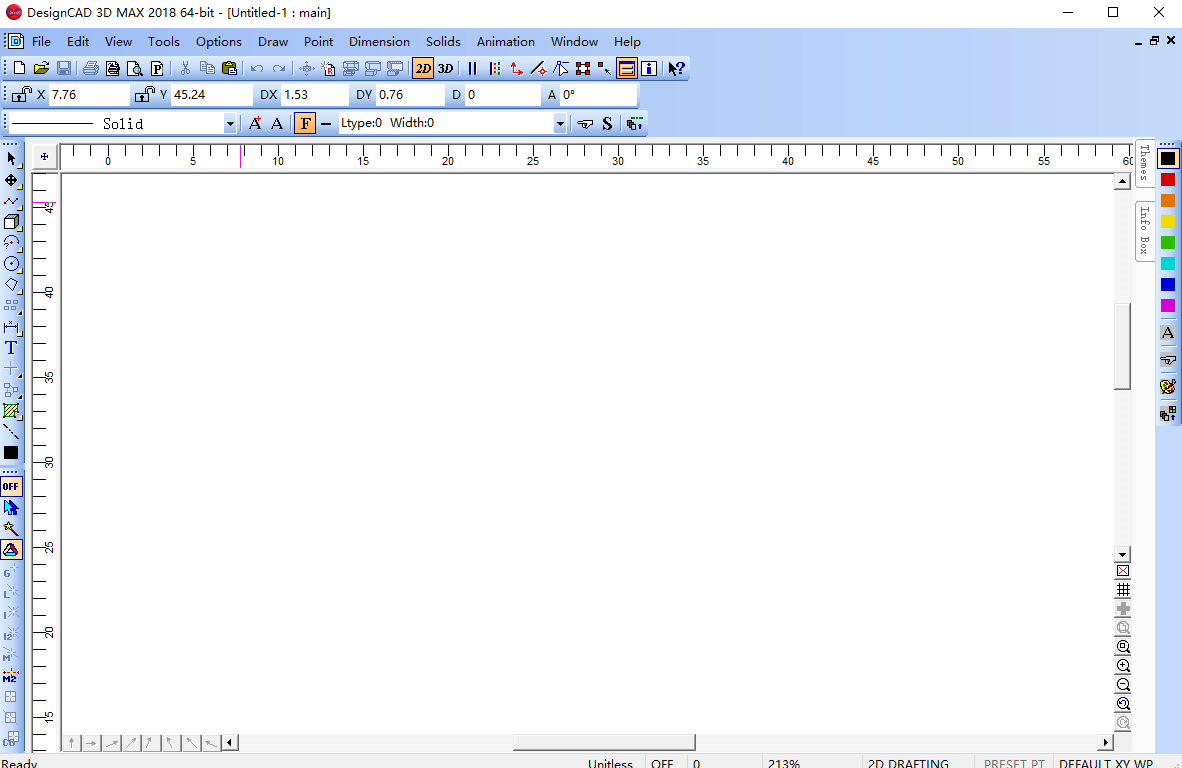
Task: Click the S style icon in line toolbar
Action: [x=607, y=124]
